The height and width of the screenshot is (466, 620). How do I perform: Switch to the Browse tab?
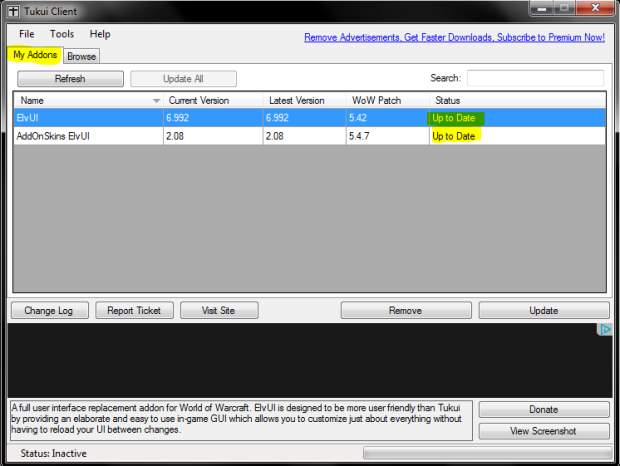81,57
